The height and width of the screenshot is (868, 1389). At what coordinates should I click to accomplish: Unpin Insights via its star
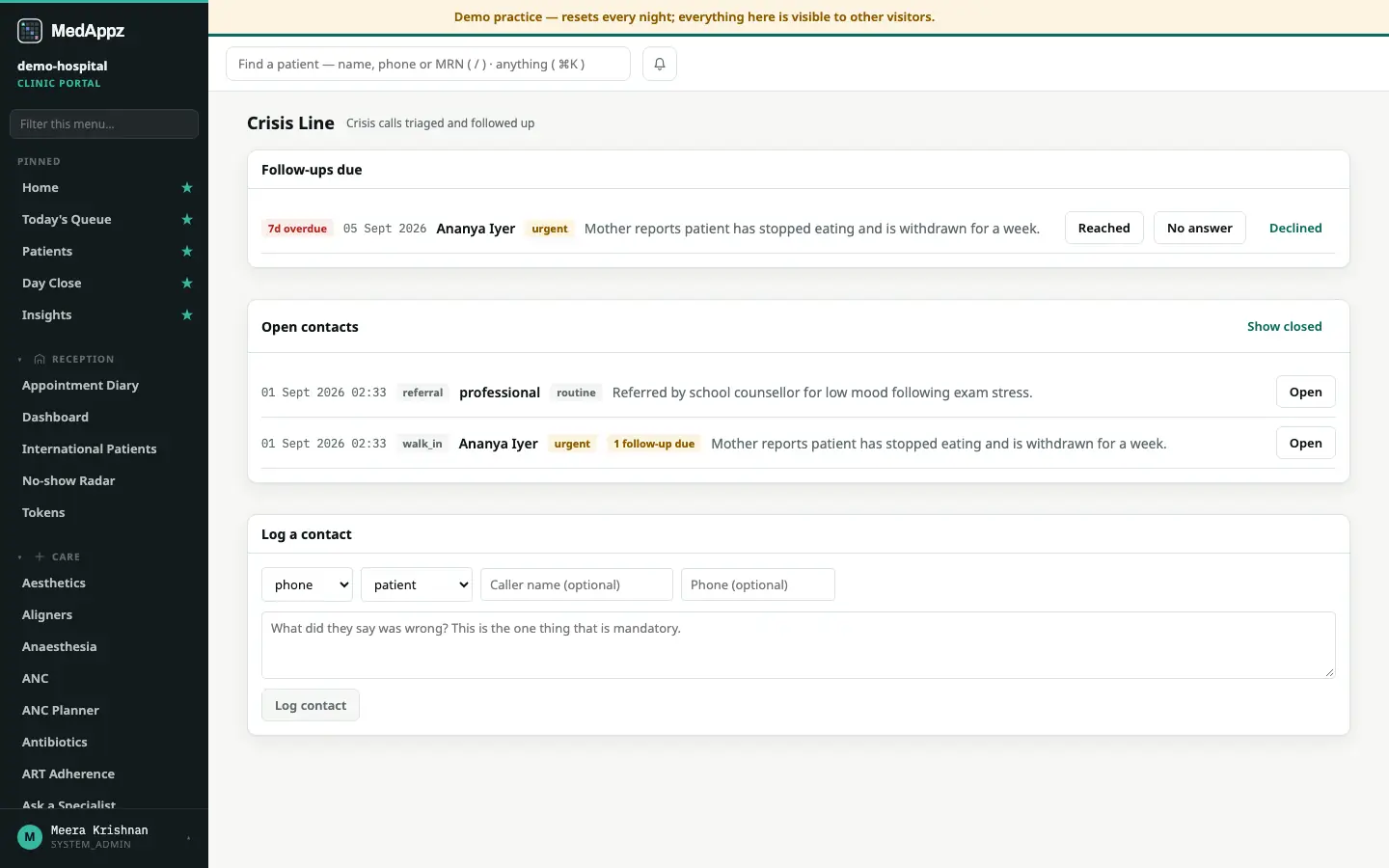pyautogui.click(x=187, y=315)
